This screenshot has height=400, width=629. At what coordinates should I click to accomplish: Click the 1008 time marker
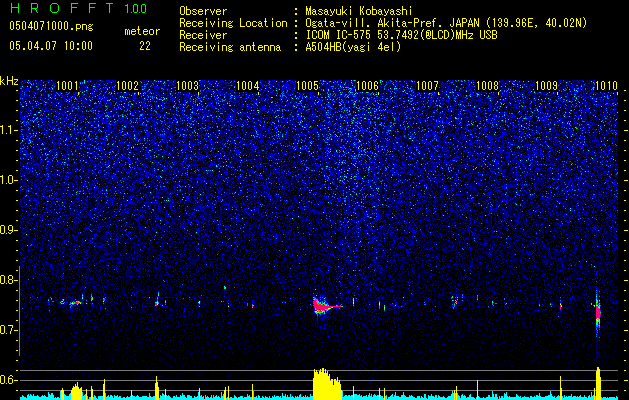point(487,86)
